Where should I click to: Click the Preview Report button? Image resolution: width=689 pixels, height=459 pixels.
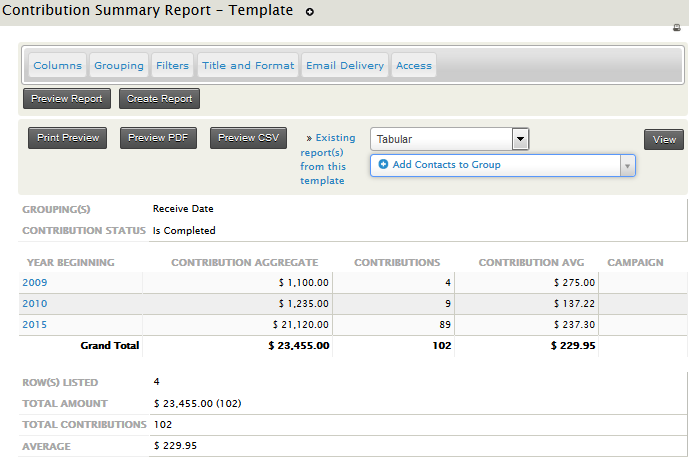coord(67,99)
